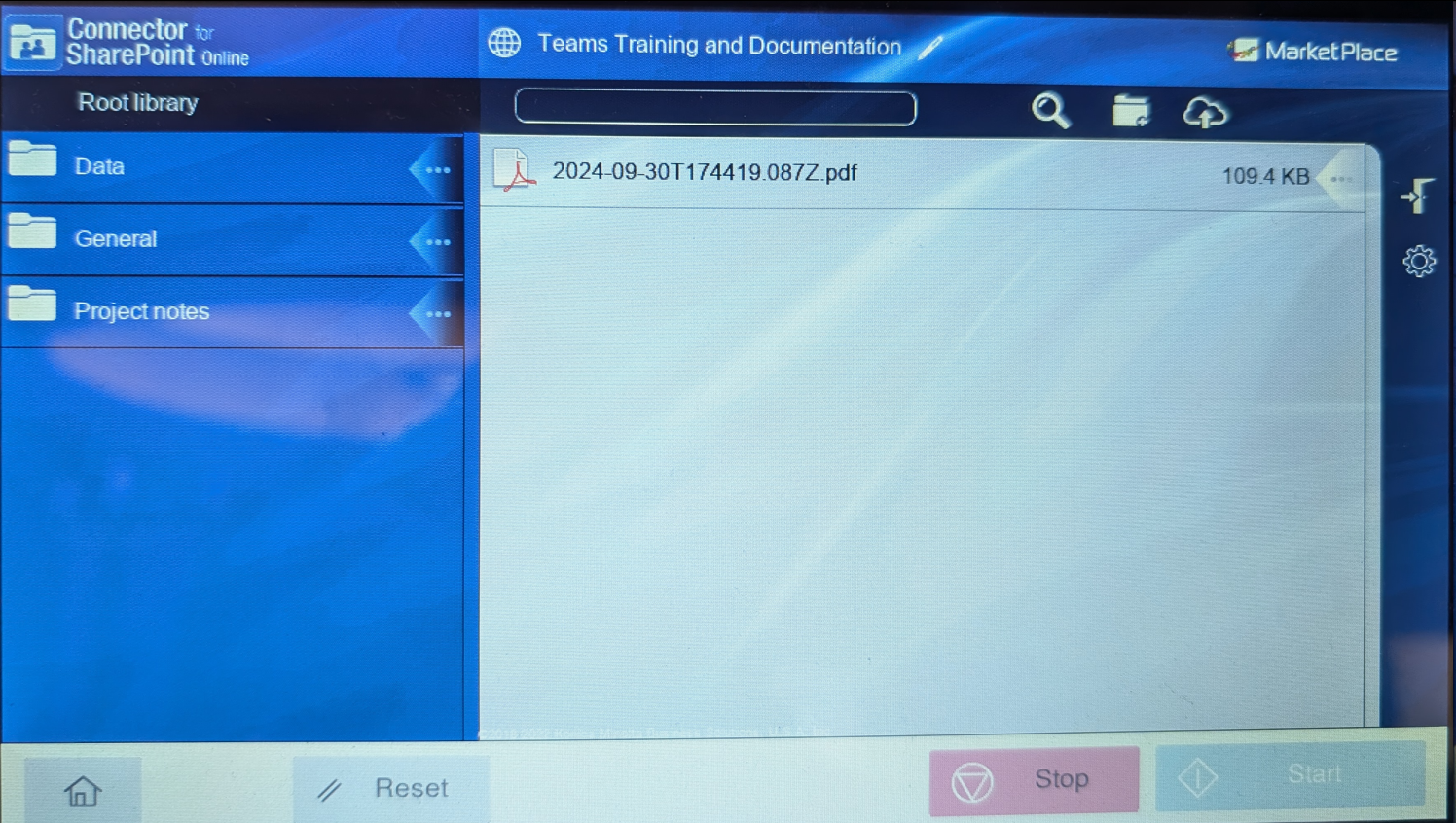1456x823 pixels.
Task: Tap the Reset button
Action: [390, 788]
